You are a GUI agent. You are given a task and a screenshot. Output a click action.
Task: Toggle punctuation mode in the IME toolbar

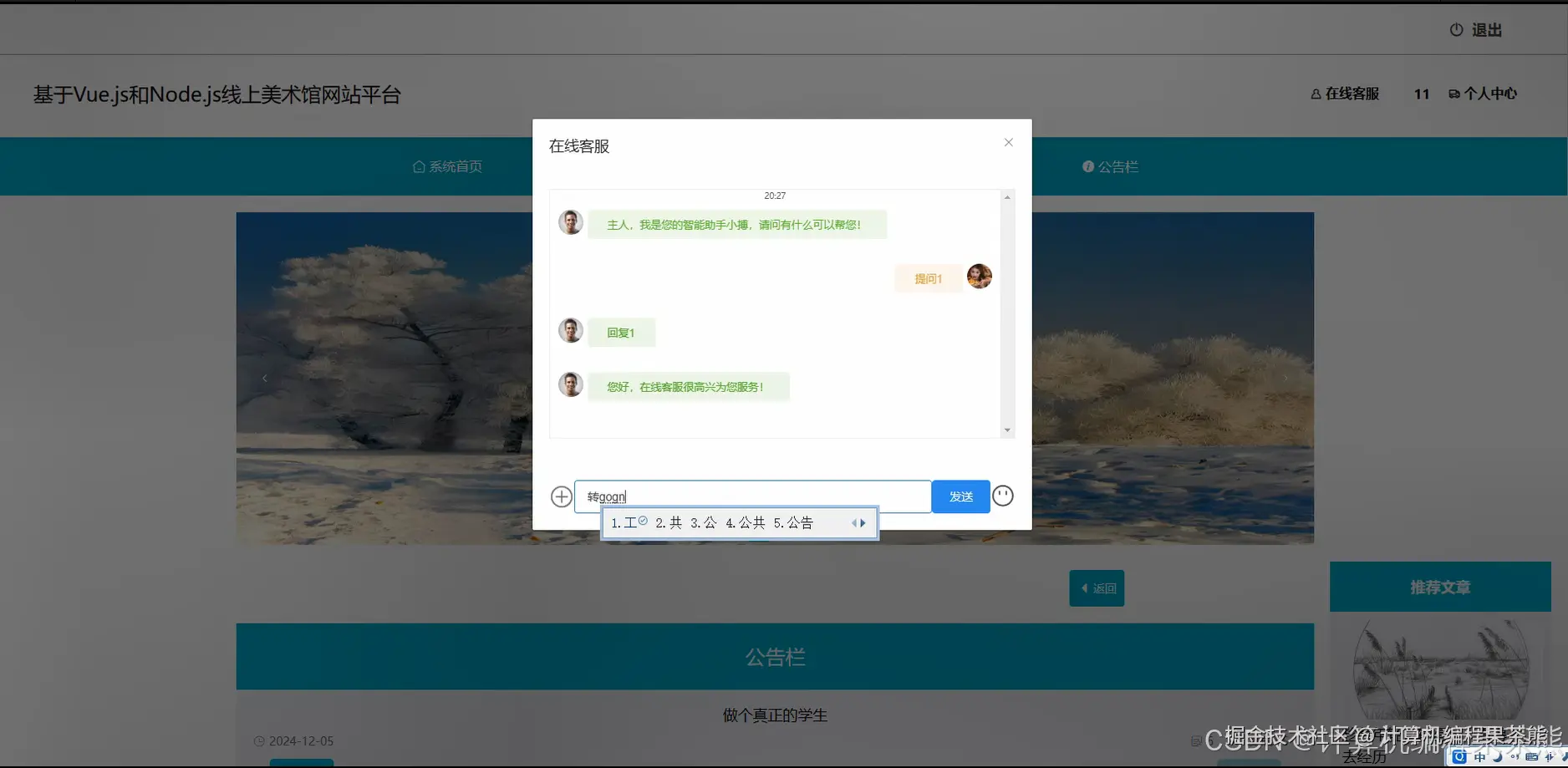pos(1515,757)
